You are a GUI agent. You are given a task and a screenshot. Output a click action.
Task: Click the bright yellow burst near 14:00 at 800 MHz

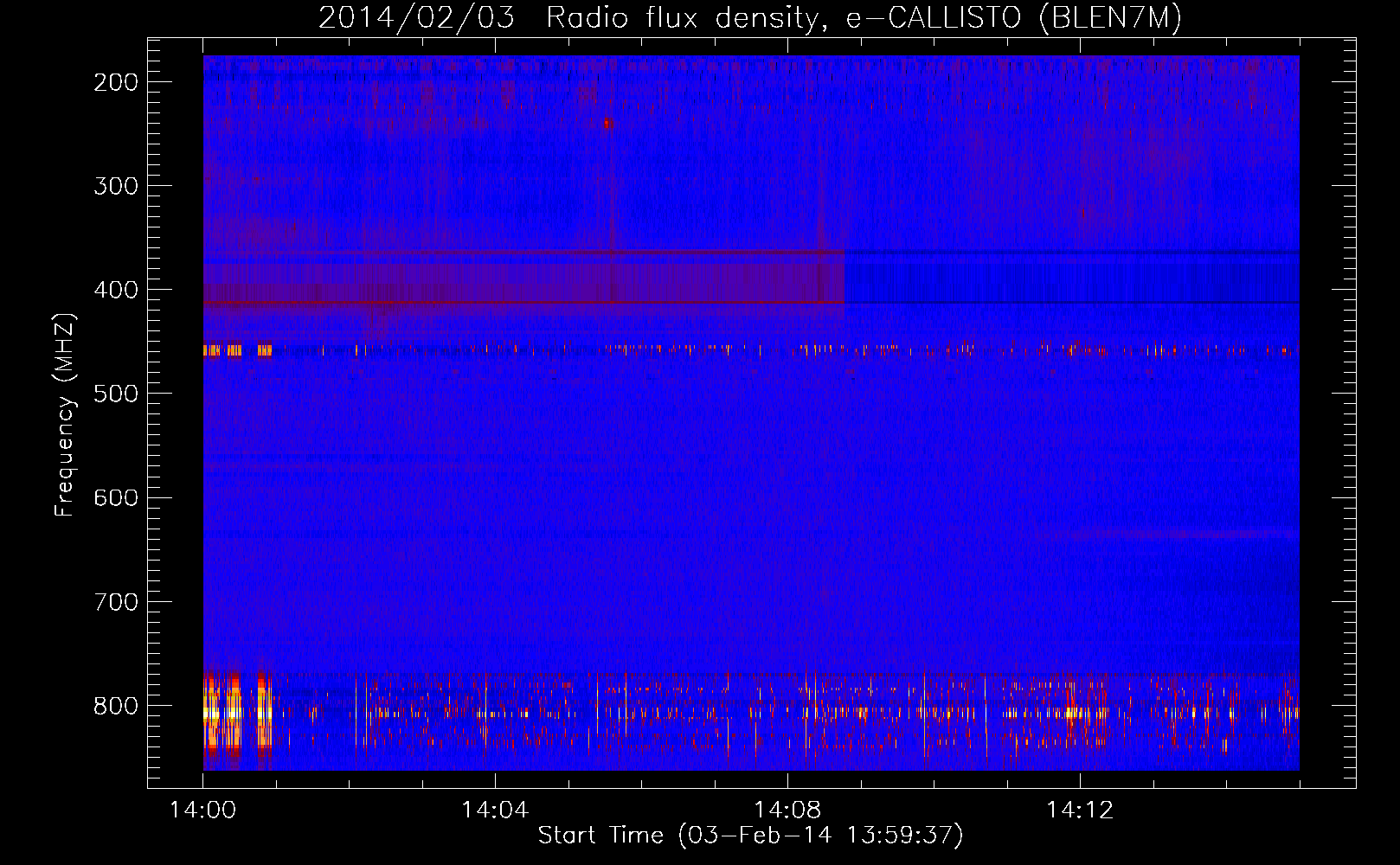[x=235, y=714]
